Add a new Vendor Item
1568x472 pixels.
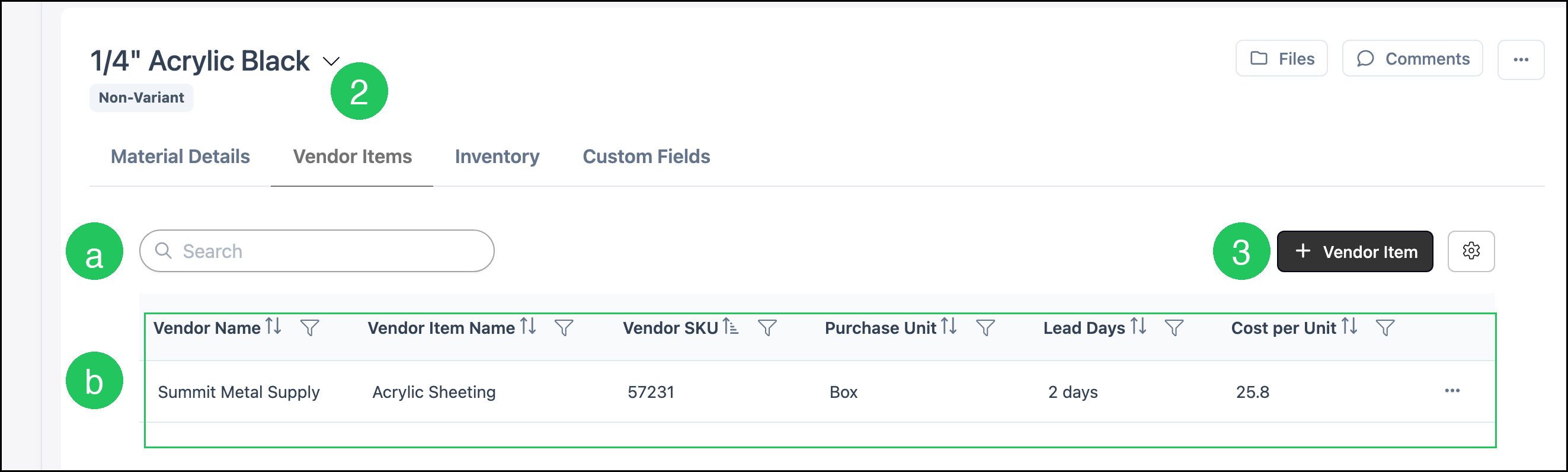[x=1355, y=251]
